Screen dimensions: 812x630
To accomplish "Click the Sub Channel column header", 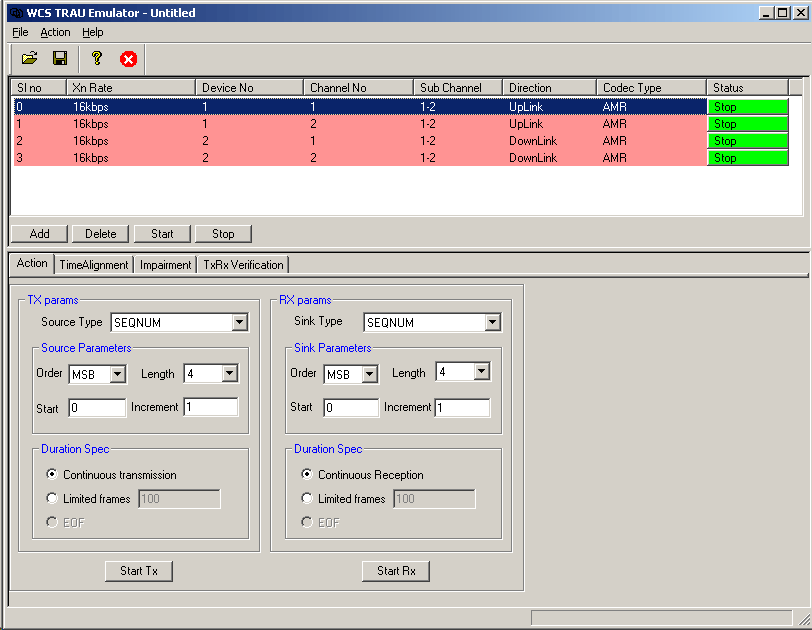I will [458, 87].
